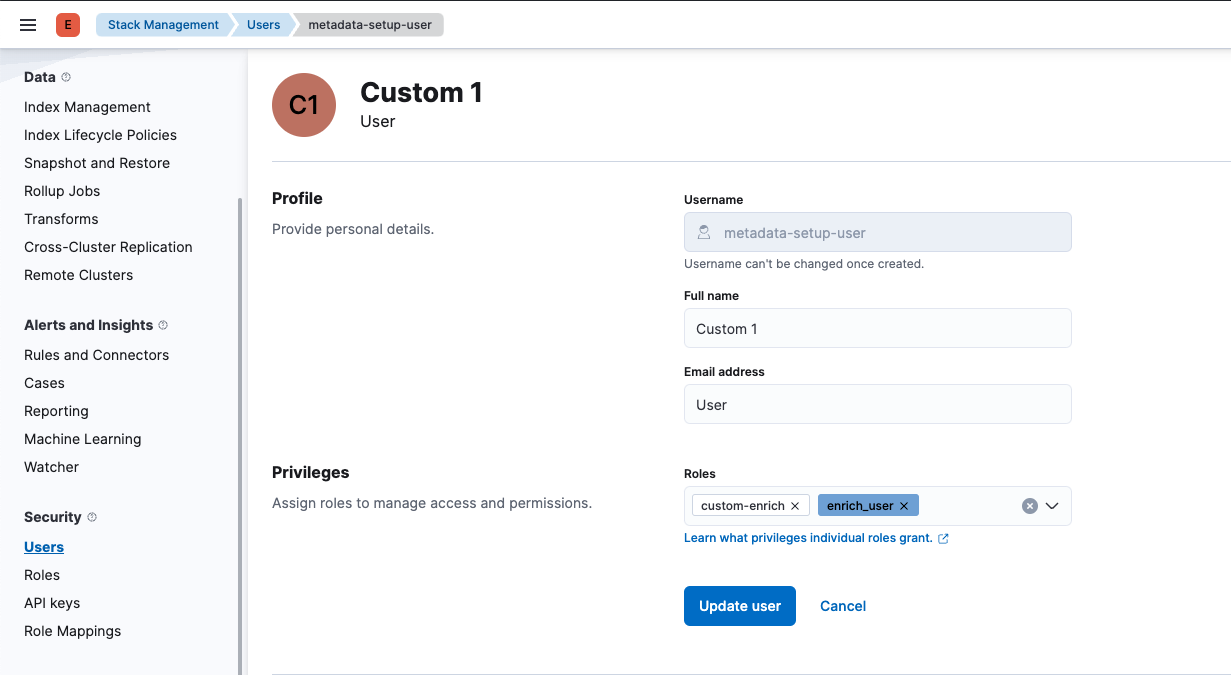Click the Profile section heading
The height and width of the screenshot is (675, 1231).
click(x=297, y=198)
